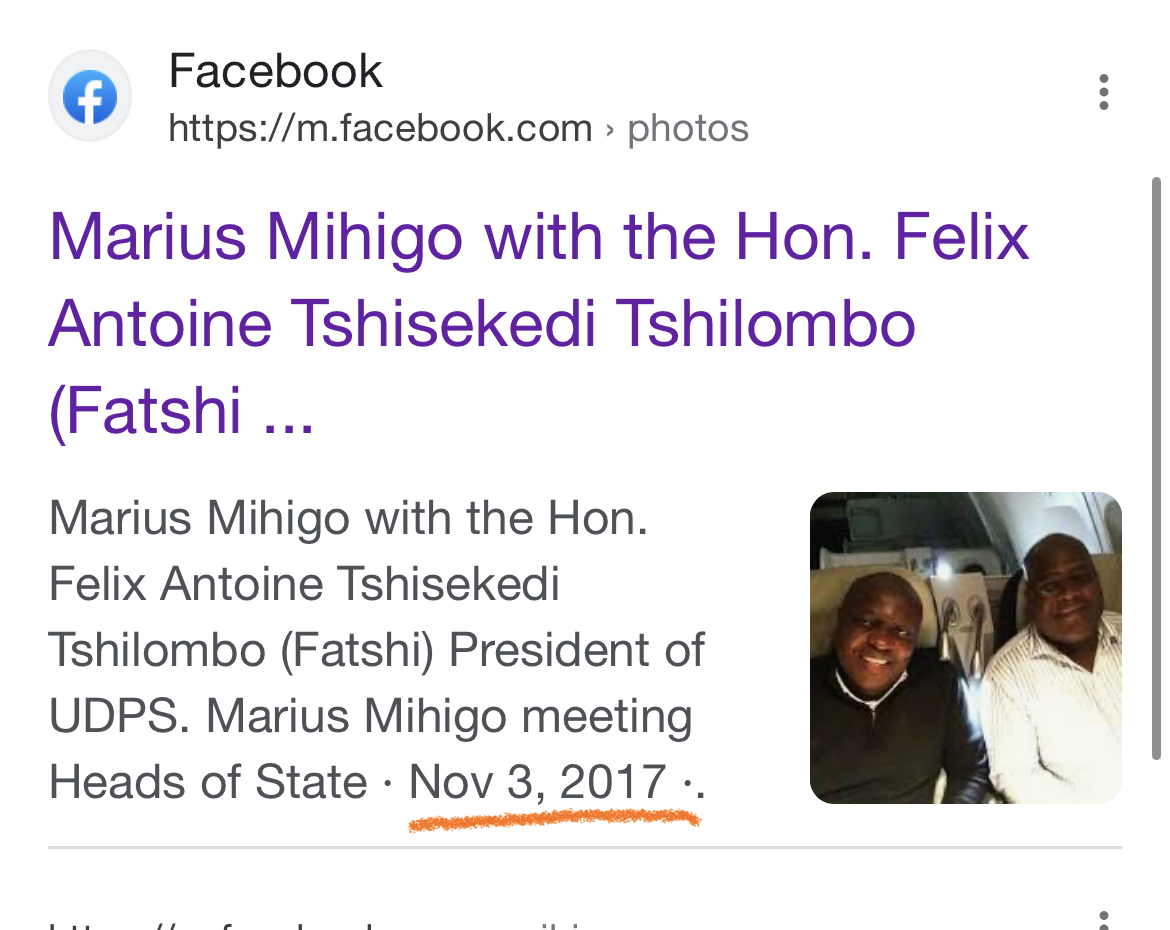
Task: Click "Antoine Tshisekedi Tshilombo" title line
Action: [481, 324]
